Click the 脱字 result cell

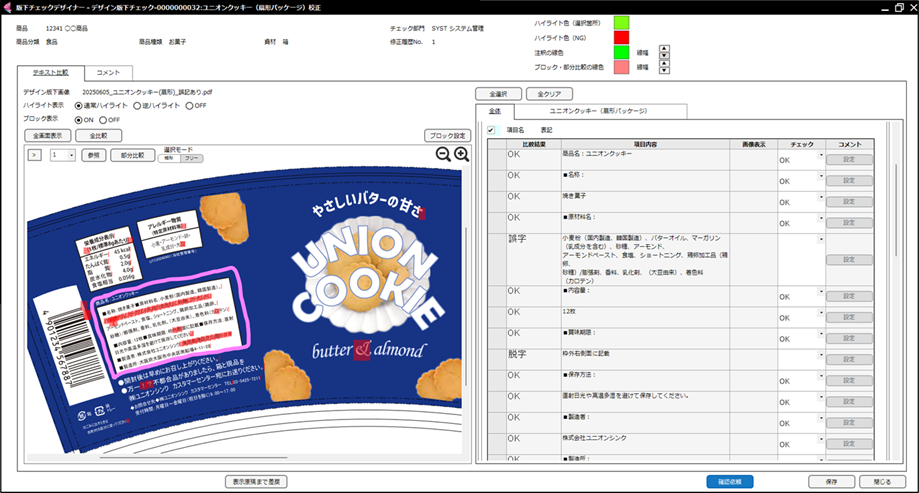(x=534, y=359)
